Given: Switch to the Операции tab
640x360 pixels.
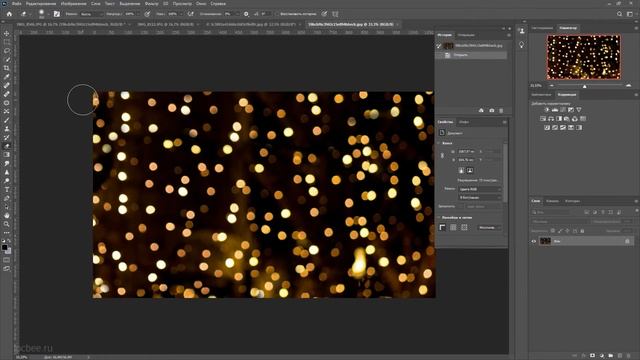Looking at the screenshot, I should (x=466, y=35).
